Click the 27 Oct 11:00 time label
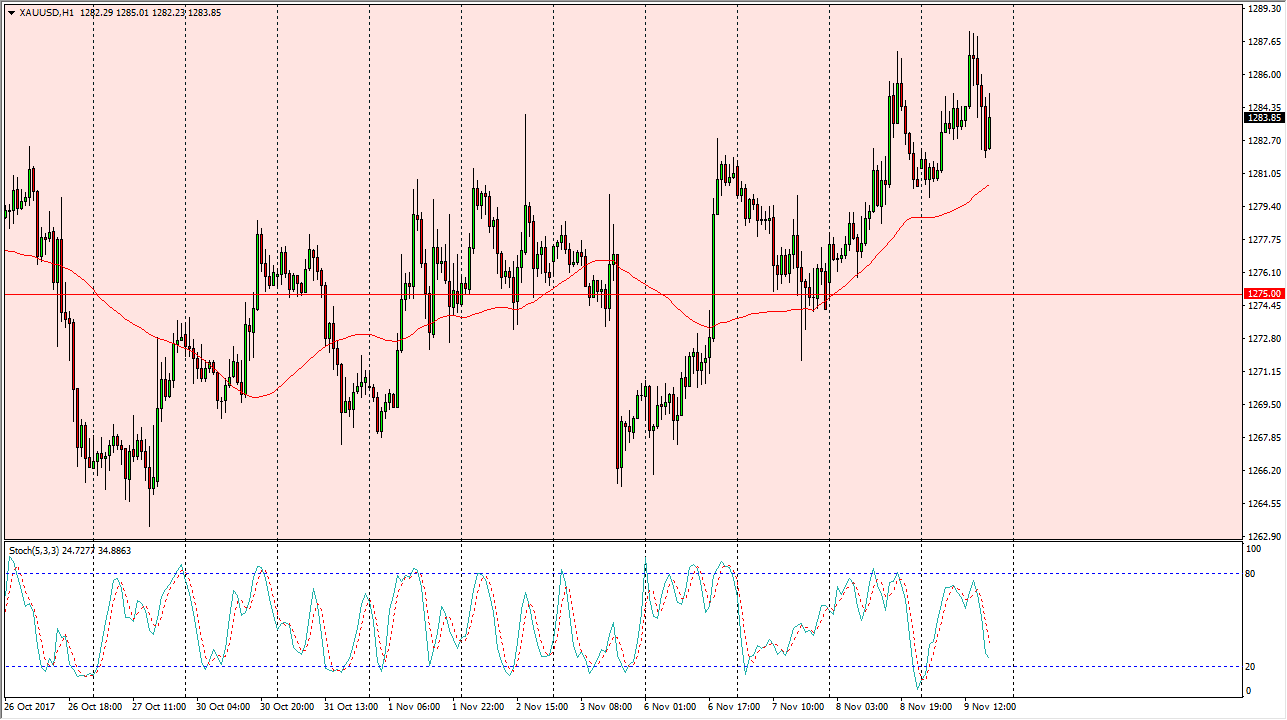 tap(158, 706)
